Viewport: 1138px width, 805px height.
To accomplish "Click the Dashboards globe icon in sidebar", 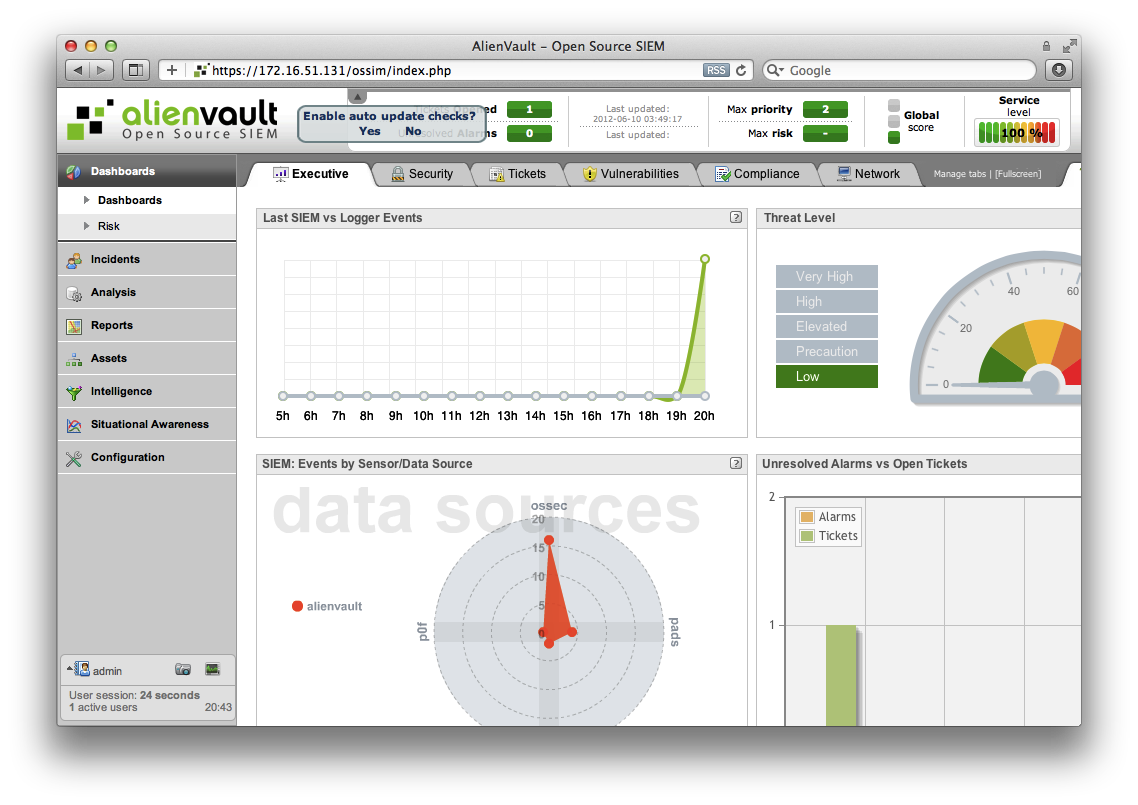I will click(73, 172).
